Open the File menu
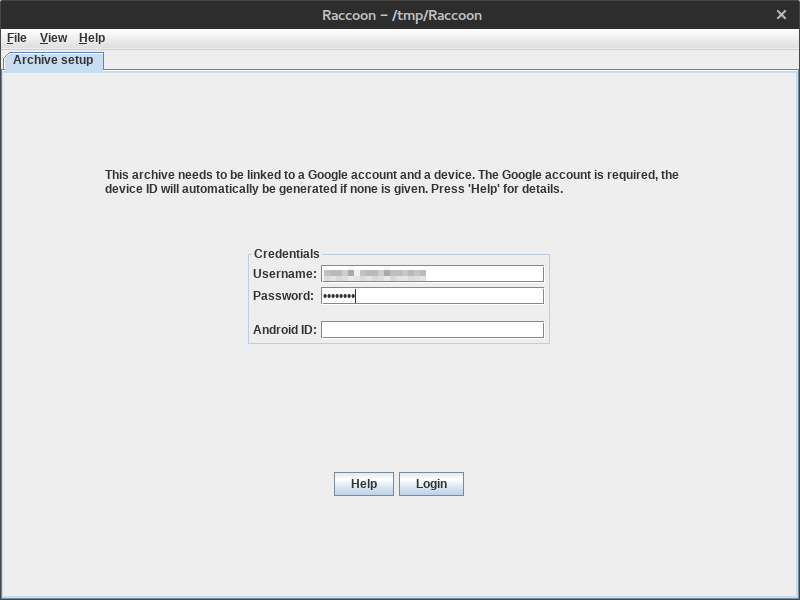The image size is (800, 600). coord(16,38)
